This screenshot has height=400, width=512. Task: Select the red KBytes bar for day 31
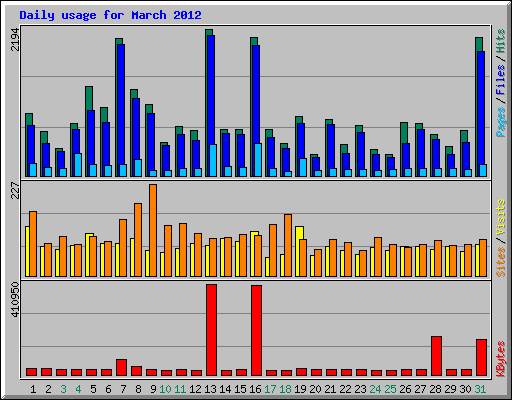click(481, 358)
